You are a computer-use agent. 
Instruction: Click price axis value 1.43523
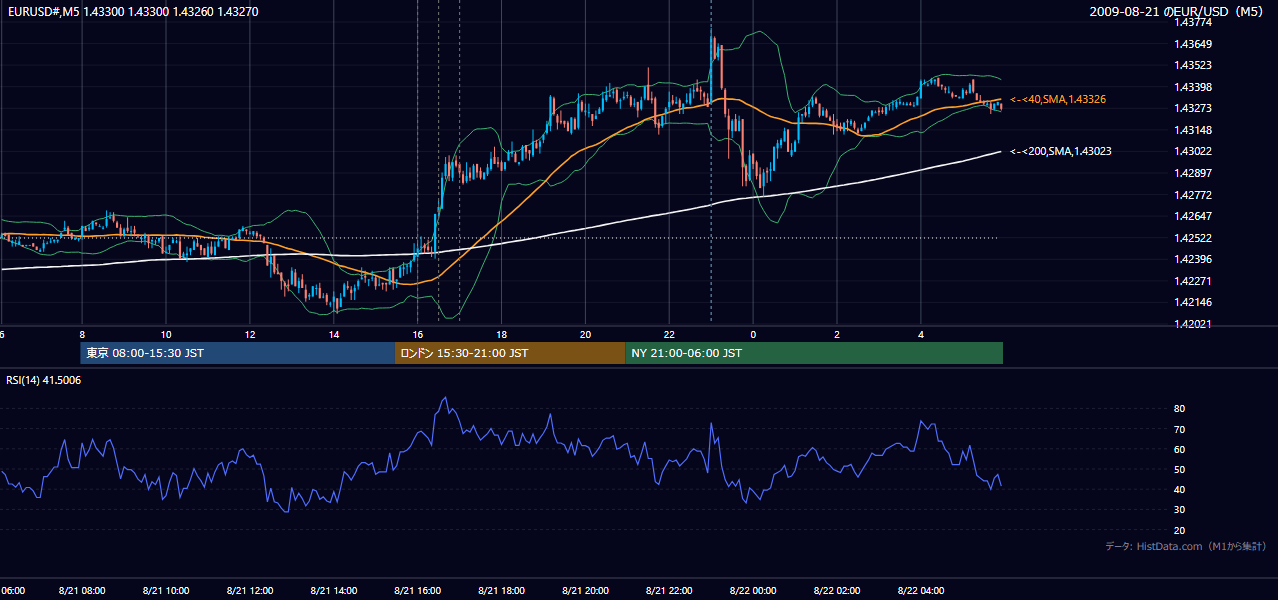[1194, 65]
